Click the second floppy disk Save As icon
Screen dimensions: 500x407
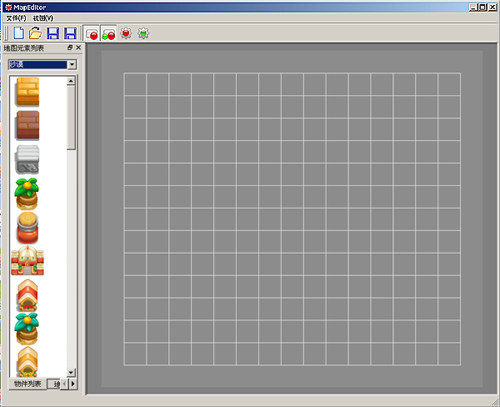(x=70, y=33)
